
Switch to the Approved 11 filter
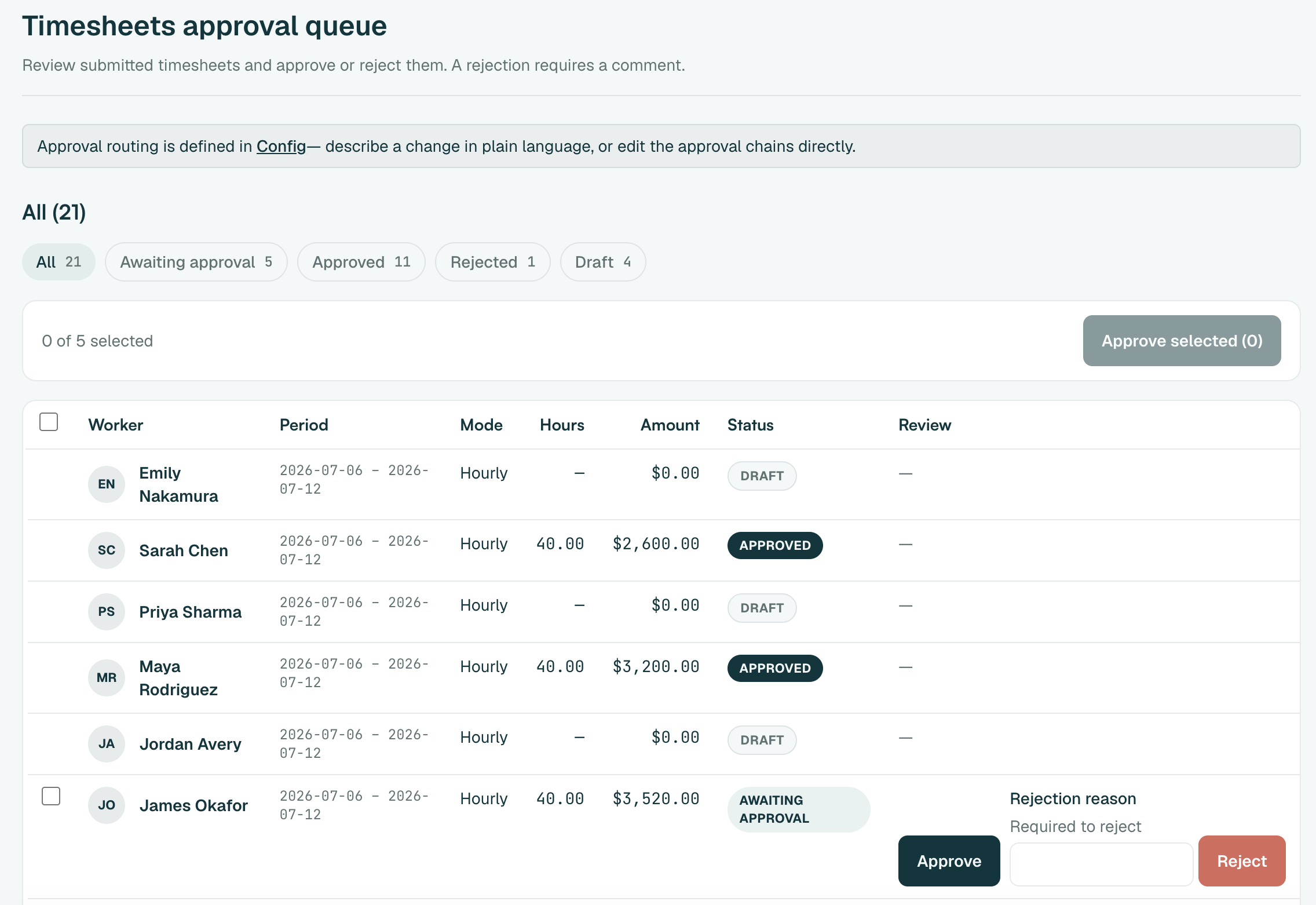[361, 262]
